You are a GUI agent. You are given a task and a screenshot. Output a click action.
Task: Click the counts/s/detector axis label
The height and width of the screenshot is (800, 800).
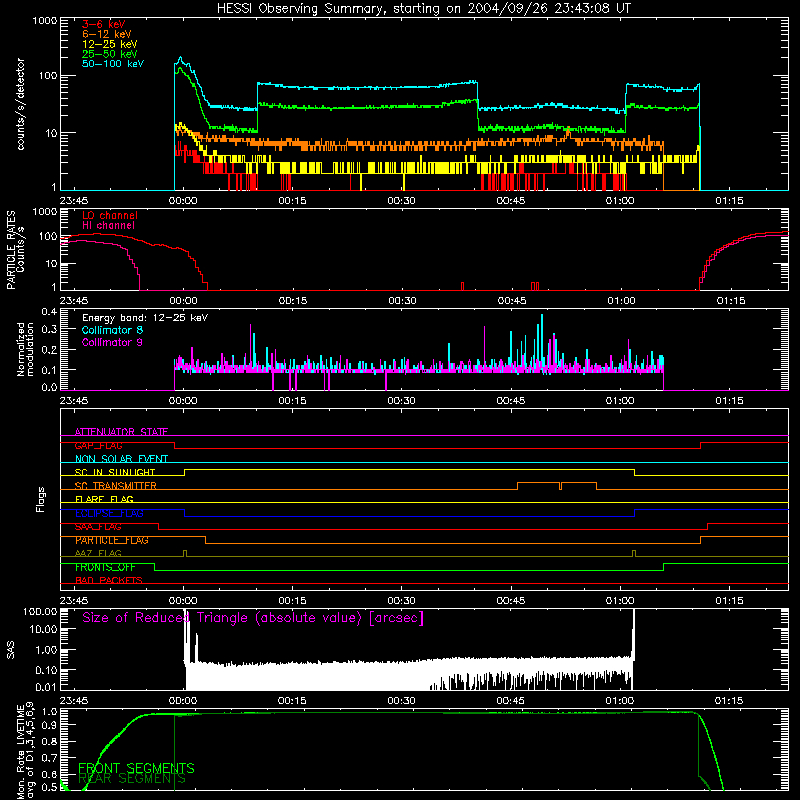tap(21, 104)
